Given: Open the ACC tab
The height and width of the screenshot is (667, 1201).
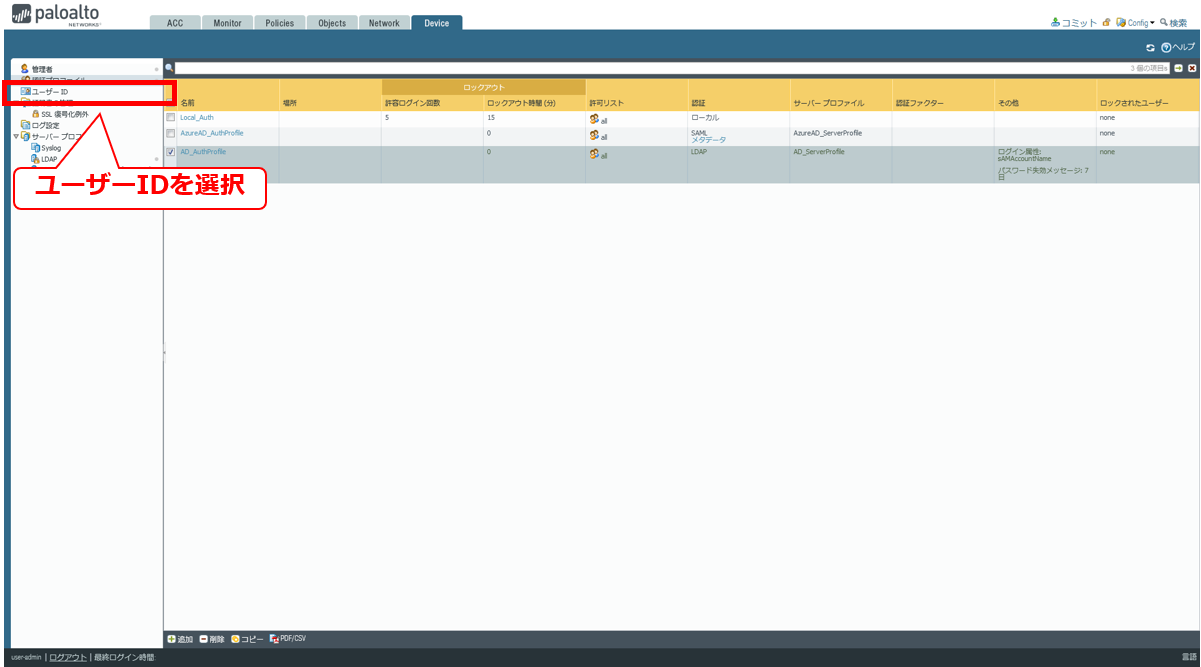Looking at the screenshot, I should click(x=175, y=23).
